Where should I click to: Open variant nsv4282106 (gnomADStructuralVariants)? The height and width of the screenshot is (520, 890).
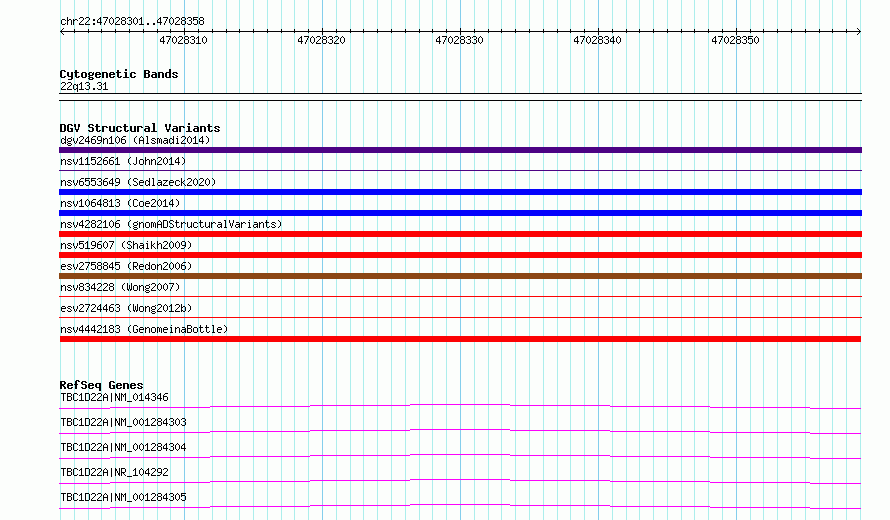(x=171, y=224)
